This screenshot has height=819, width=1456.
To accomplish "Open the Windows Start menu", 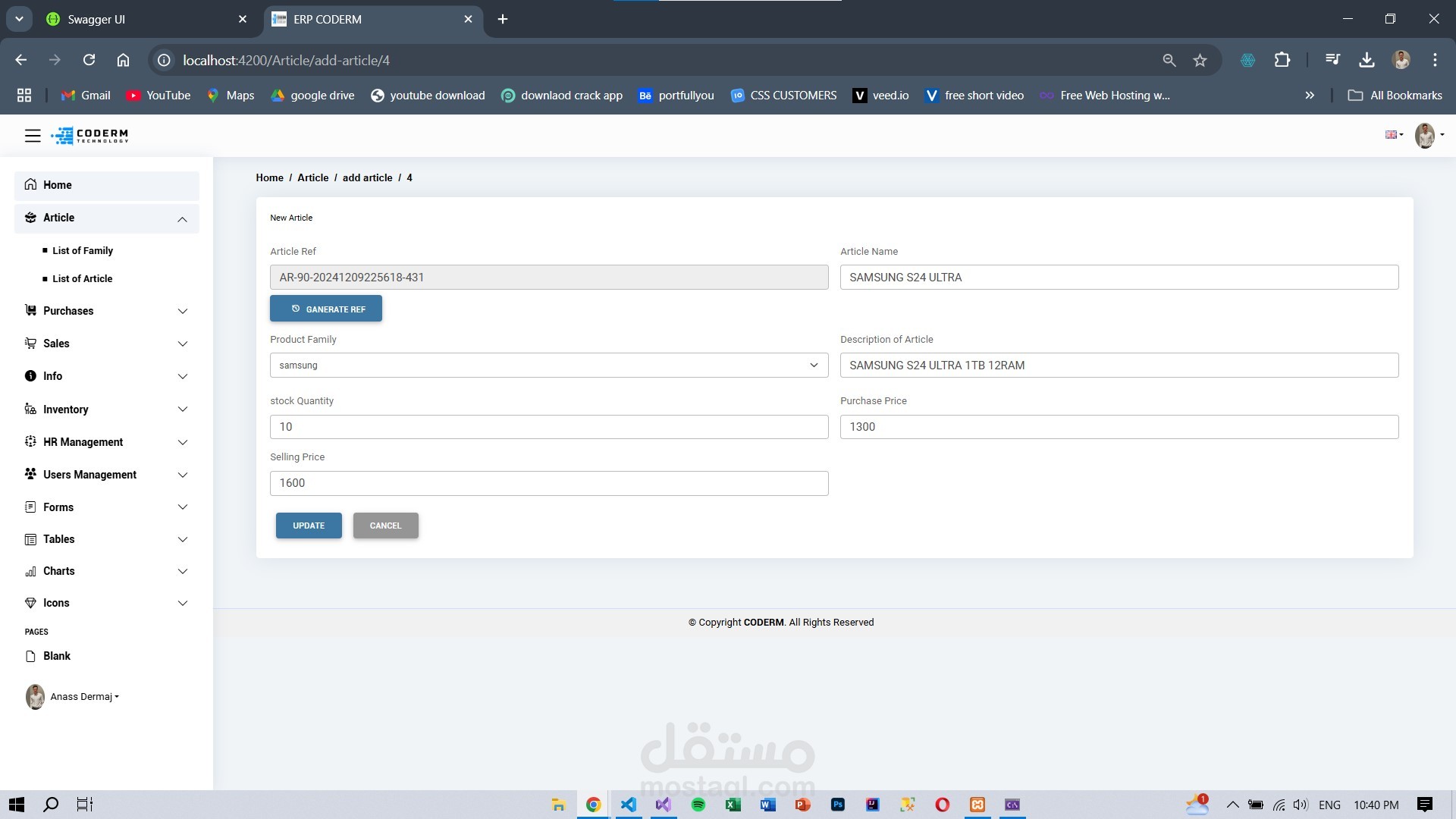I will pyautogui.click(x=17, y=805).
